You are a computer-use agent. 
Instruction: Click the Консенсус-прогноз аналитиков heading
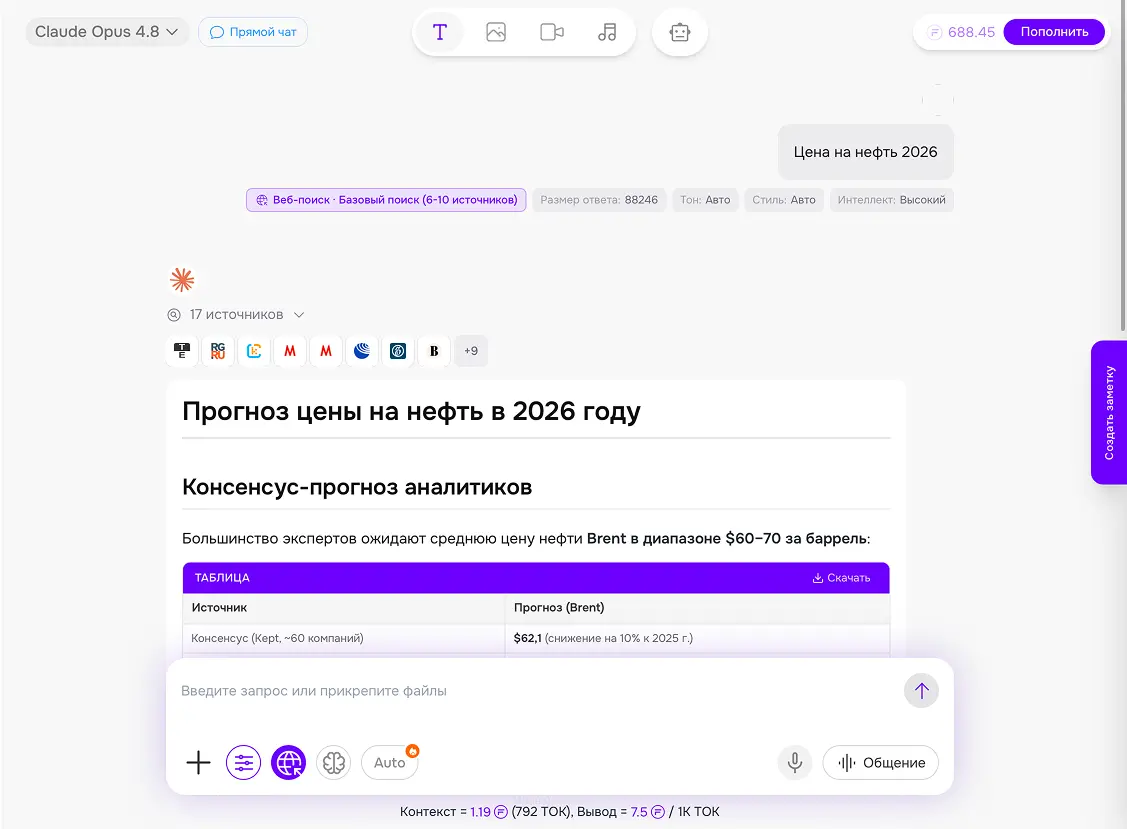[x=357, y=487]
